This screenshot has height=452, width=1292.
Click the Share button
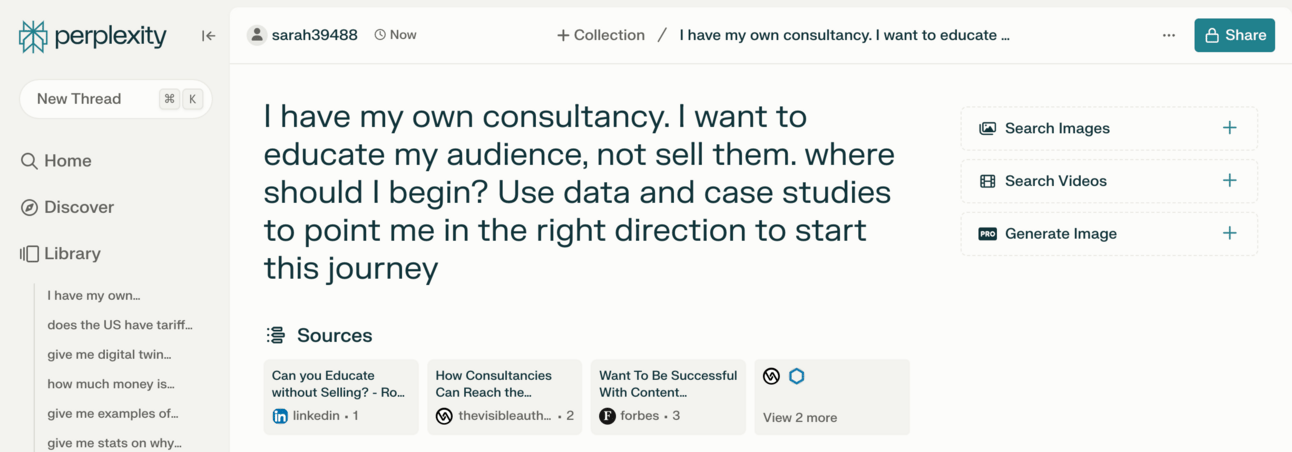1234,35
